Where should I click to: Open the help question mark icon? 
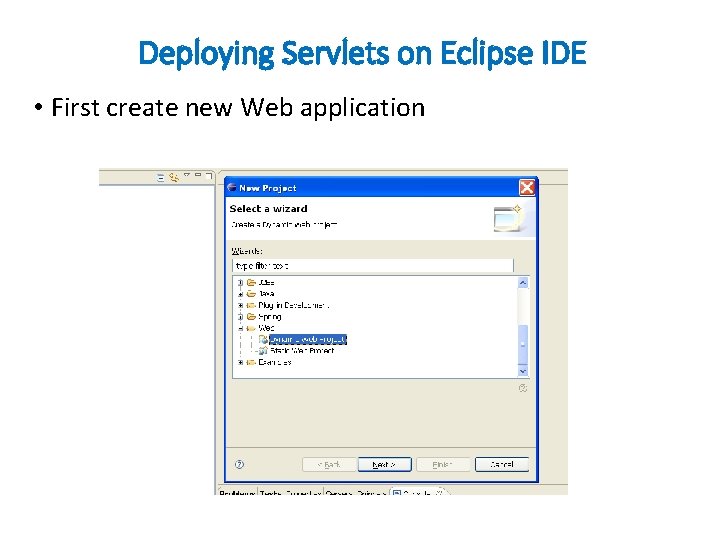pyautogui.click(x=239, y=464)
